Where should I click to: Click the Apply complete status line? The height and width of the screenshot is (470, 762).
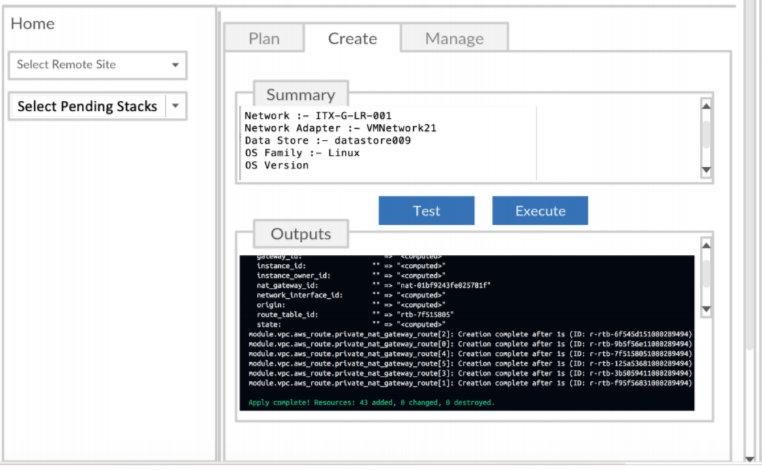371,402
